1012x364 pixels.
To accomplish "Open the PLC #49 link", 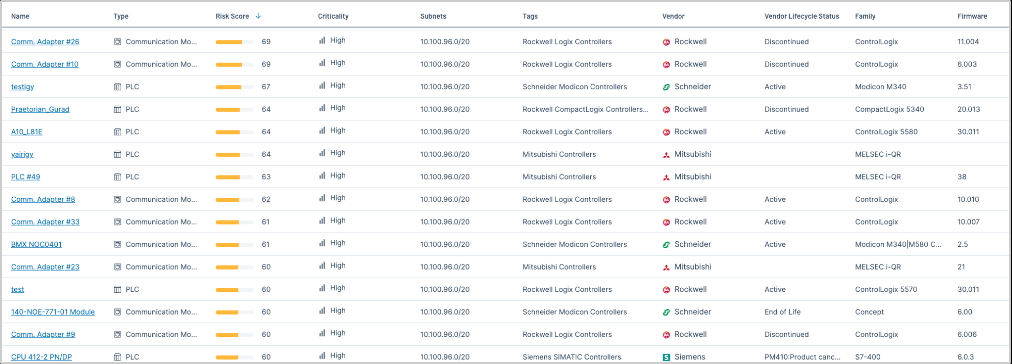I will point(26,177).
